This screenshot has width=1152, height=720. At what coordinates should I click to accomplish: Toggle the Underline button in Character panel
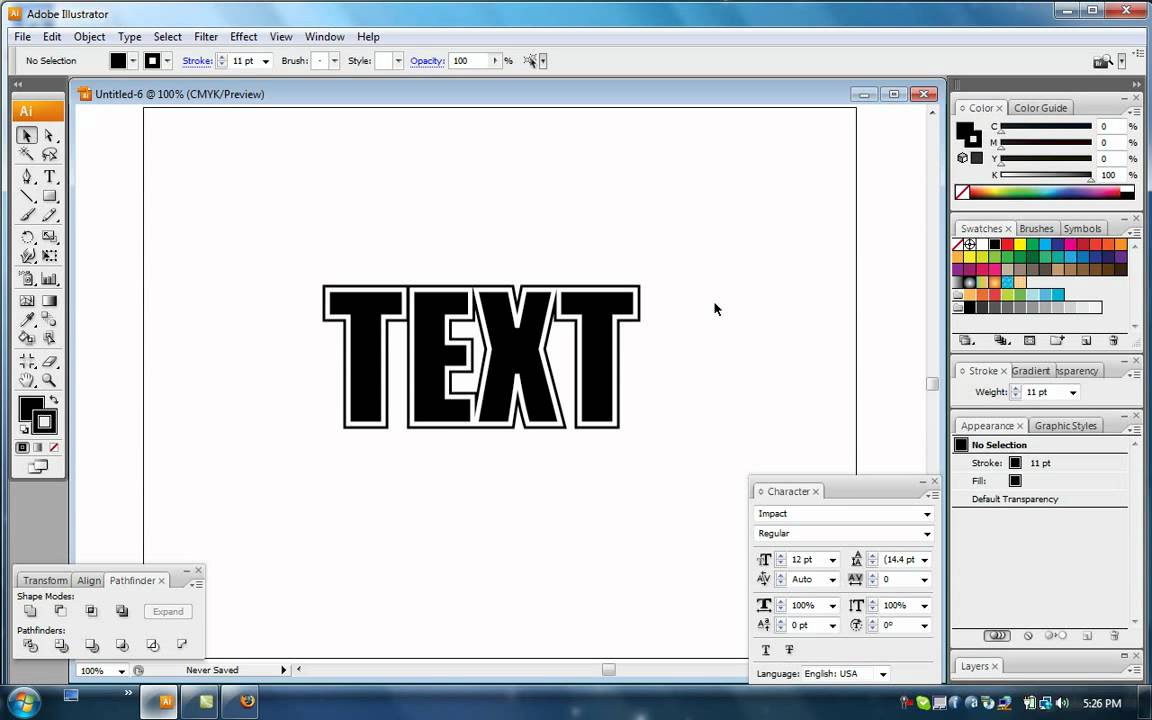point(766,650)
